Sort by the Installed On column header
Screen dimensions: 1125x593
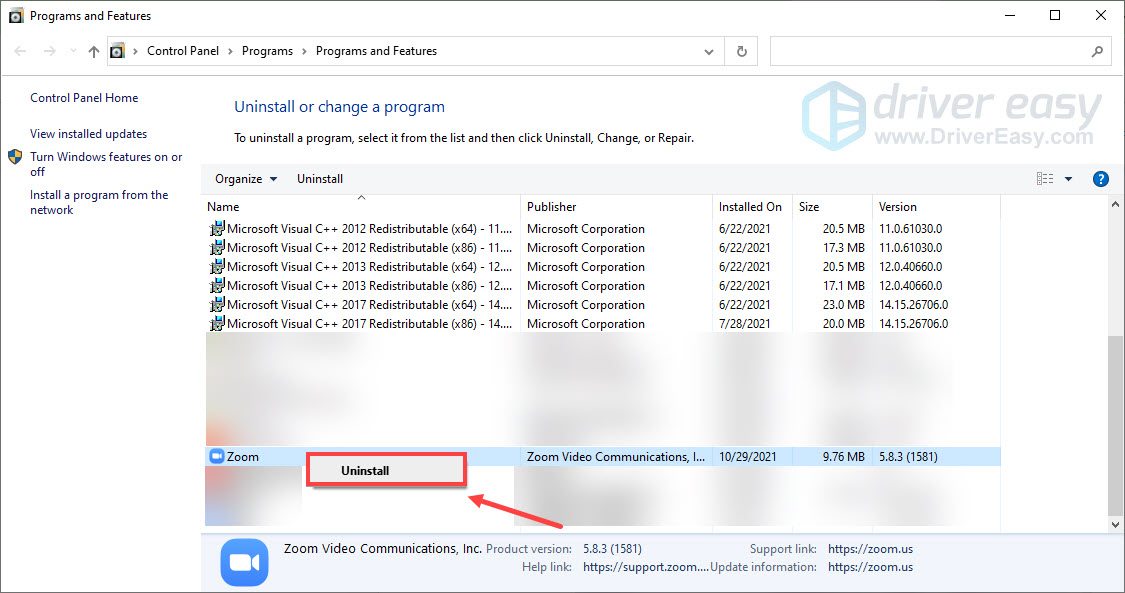[x=751, y=207]
